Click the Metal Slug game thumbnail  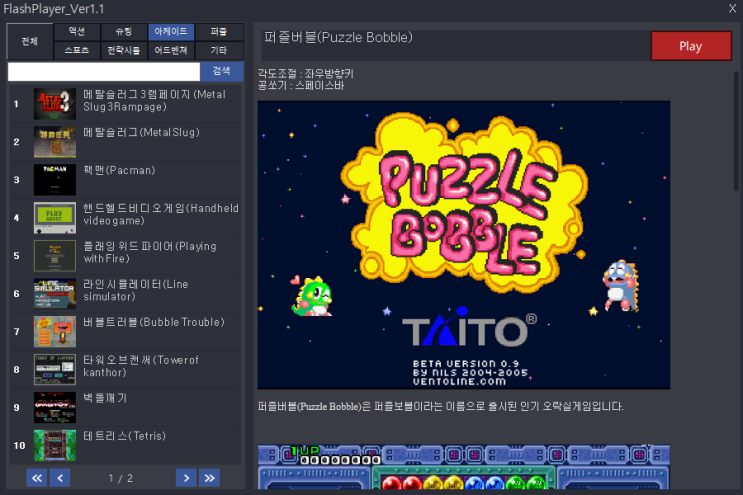[55, 142]
